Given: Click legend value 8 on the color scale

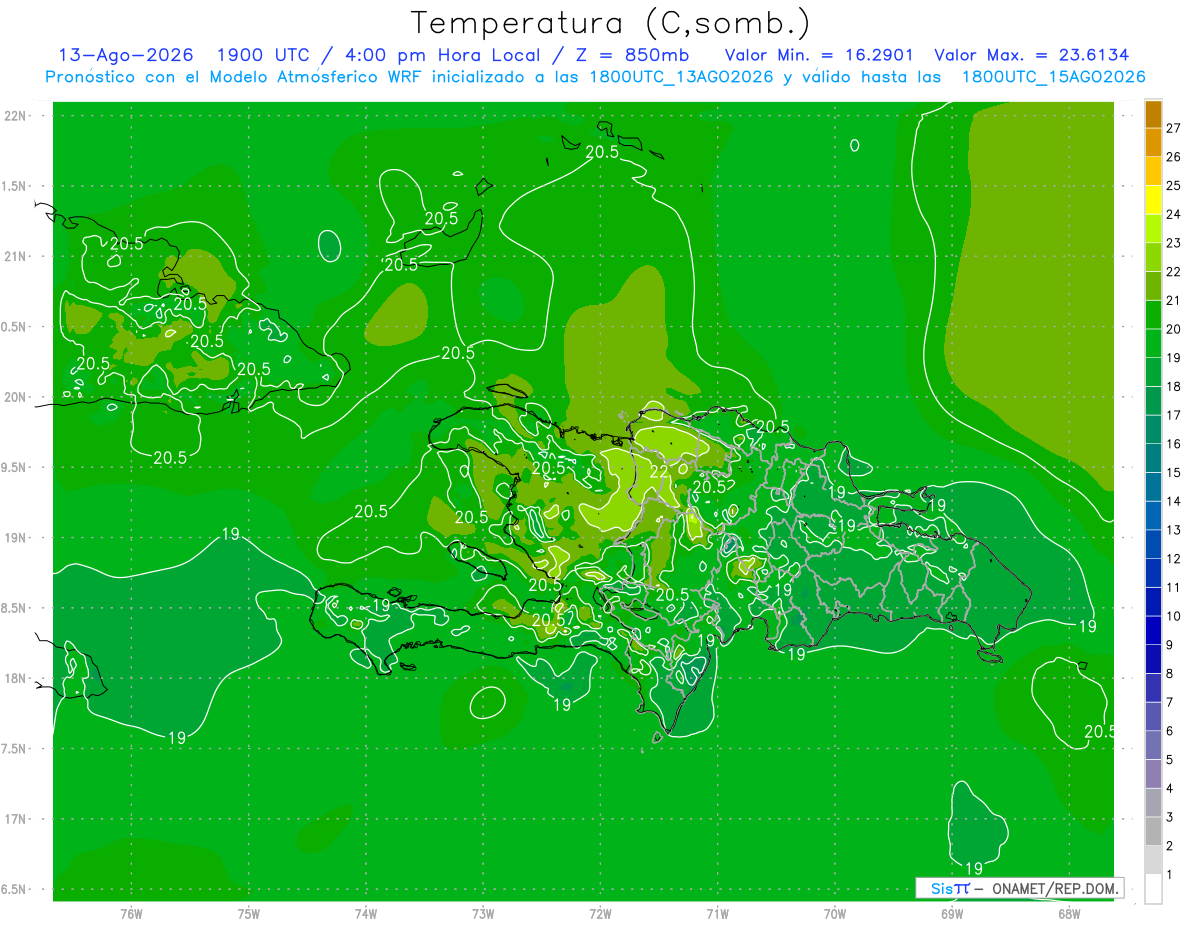Looking at the screenshot, I should (1170, 674).
